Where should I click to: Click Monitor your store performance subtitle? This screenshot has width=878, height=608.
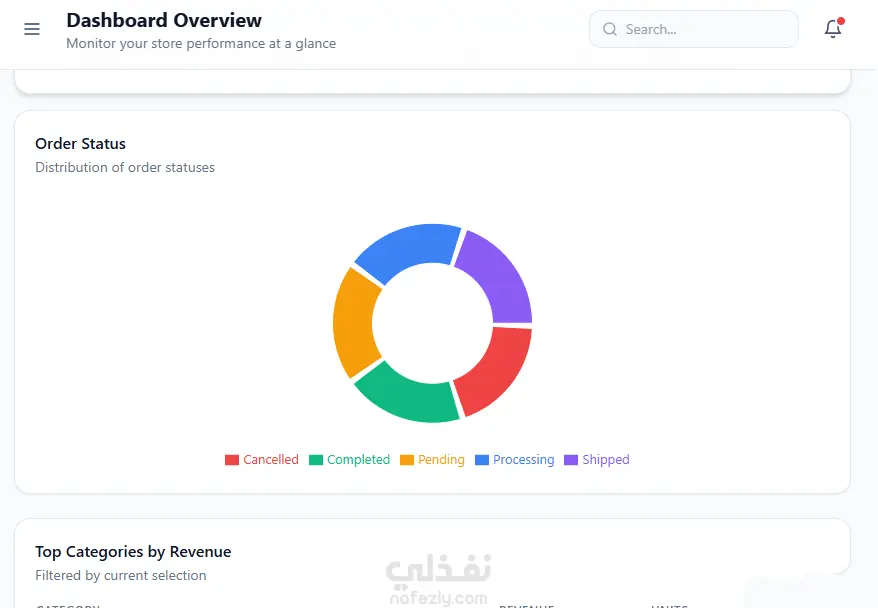click(x=201, y=44)
